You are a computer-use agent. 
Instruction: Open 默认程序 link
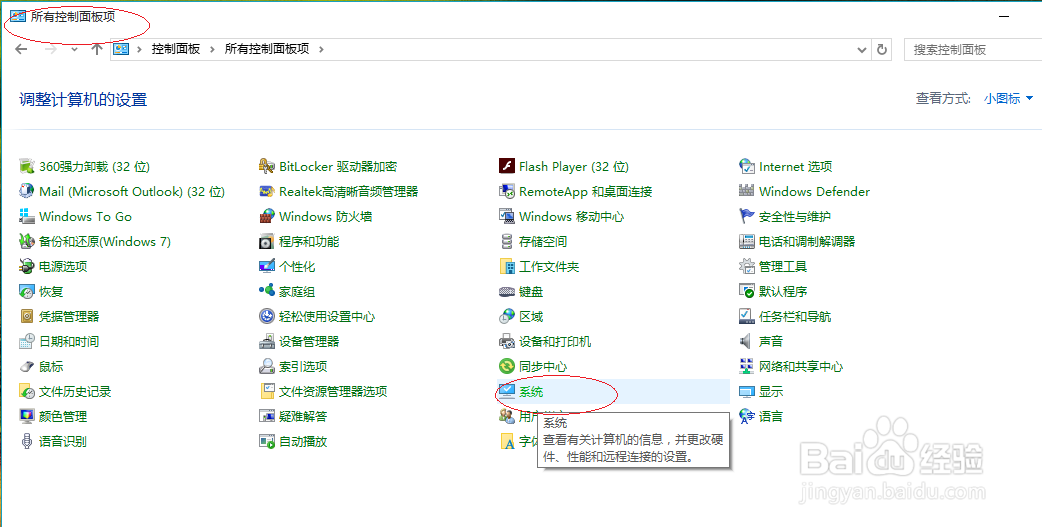tap(783, 291)
